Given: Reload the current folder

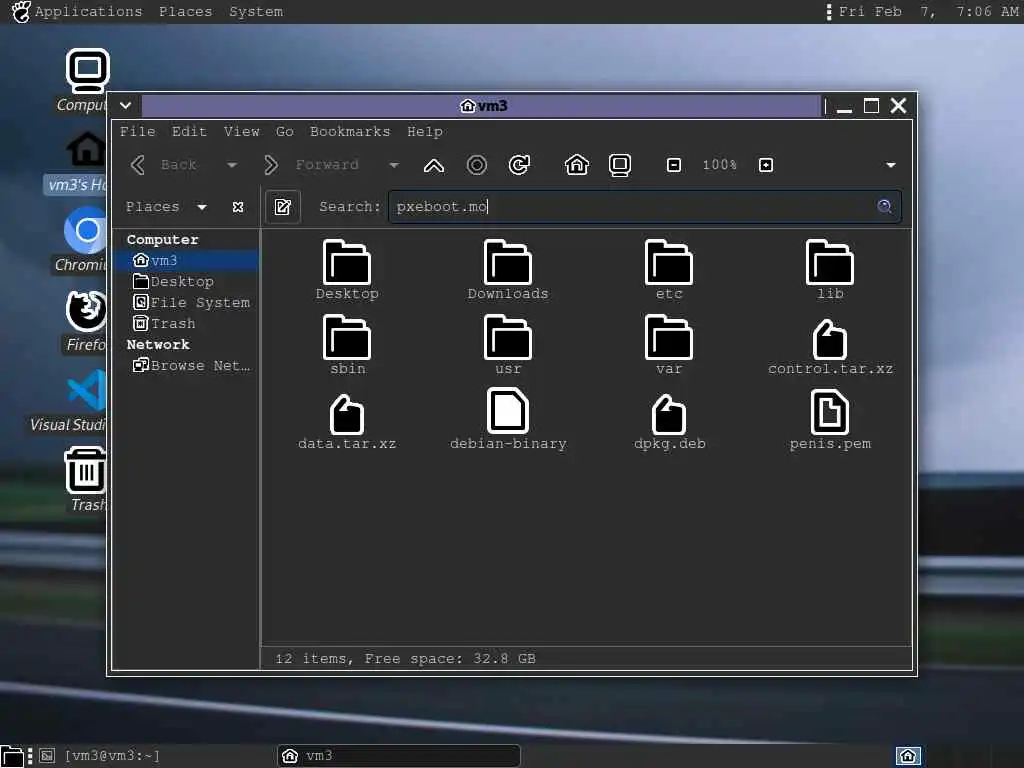Looking at the screenshot, I should (519, 165).
